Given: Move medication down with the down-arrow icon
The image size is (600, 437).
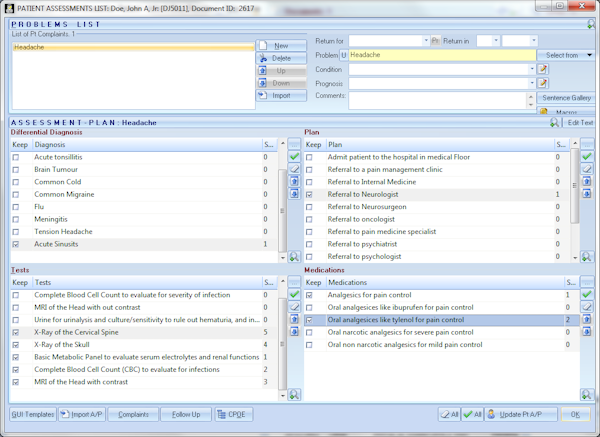Looking at the screenshot, I should pyautogui.click(x=587, y=331).
